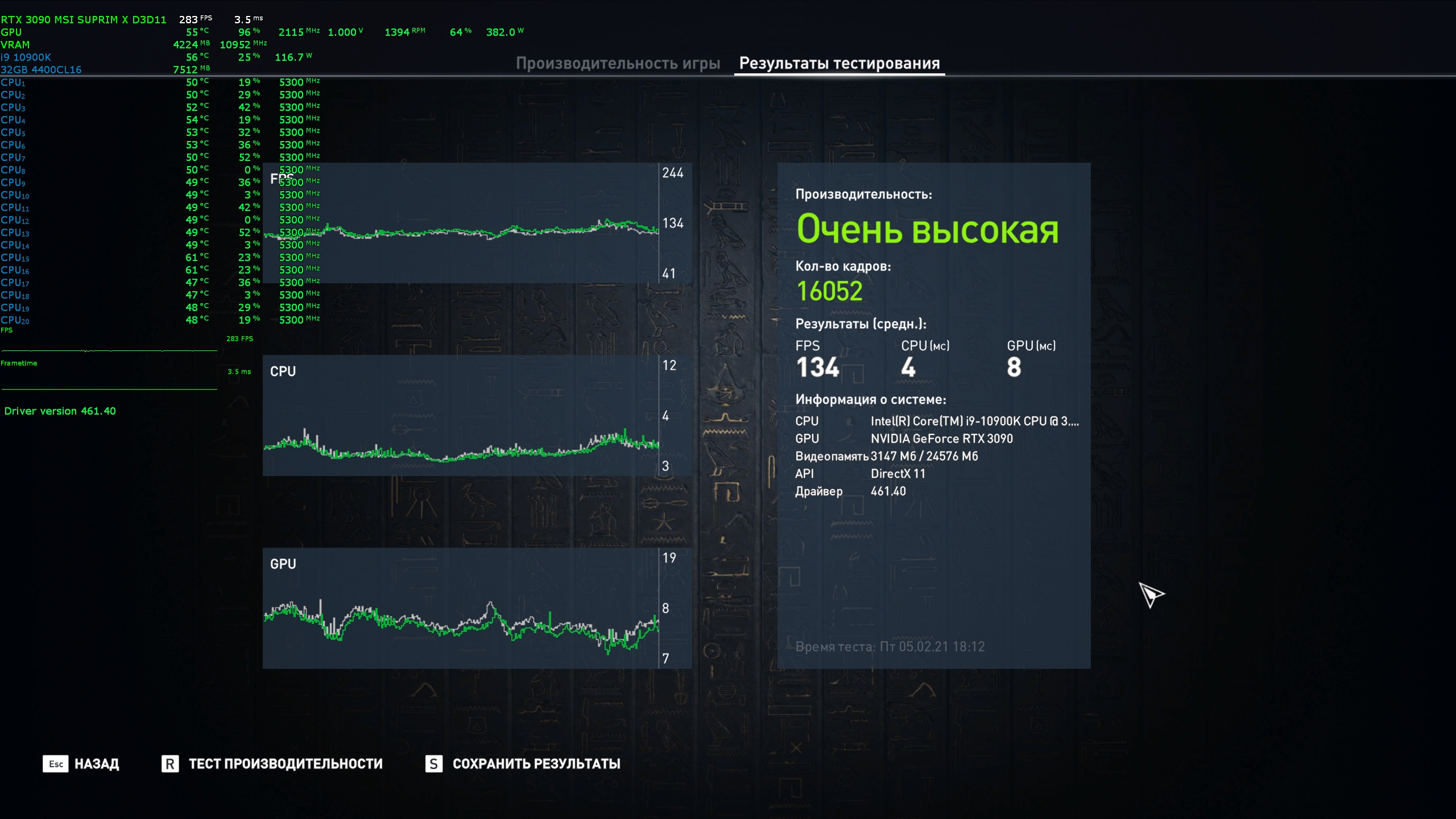Click the NVIDIA GeForce RTX 3090 entry

941,439
